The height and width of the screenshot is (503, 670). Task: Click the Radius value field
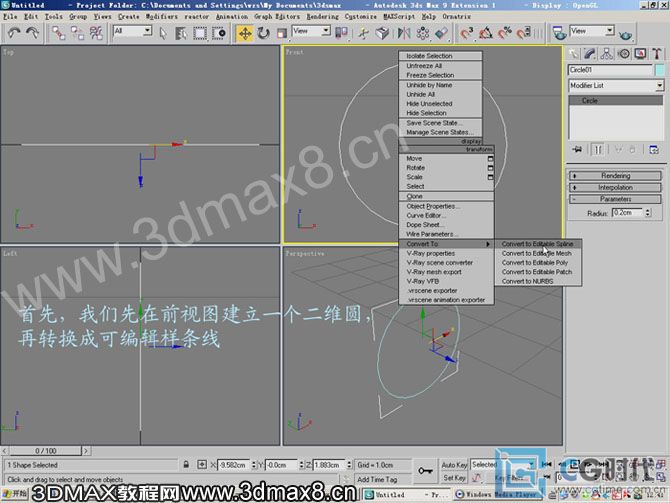click(x=628, y=213)
